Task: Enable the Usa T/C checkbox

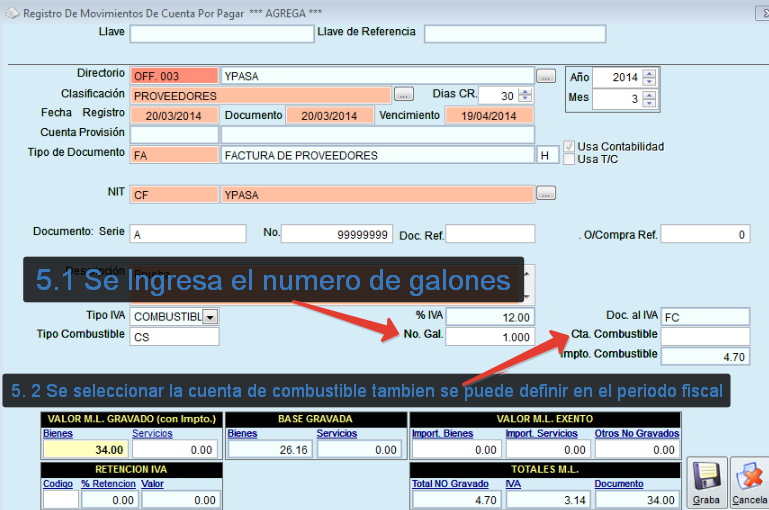Action: [x=570, y=159]
